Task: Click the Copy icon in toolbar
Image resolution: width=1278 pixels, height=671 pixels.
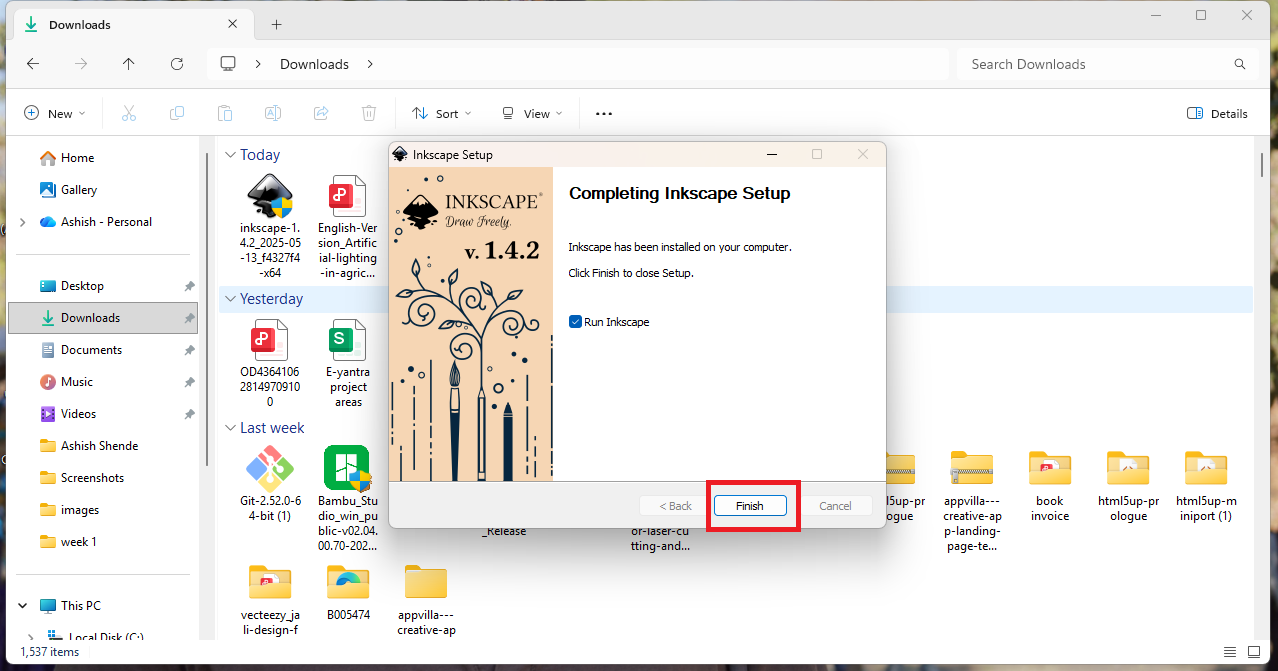Action: click(x=177, y=113)
